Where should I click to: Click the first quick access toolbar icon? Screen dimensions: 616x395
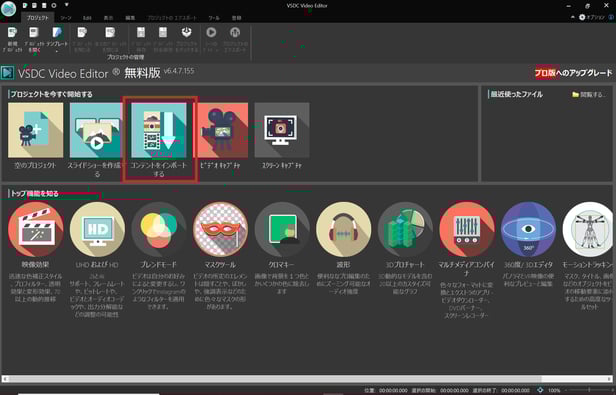pos(25,6)
